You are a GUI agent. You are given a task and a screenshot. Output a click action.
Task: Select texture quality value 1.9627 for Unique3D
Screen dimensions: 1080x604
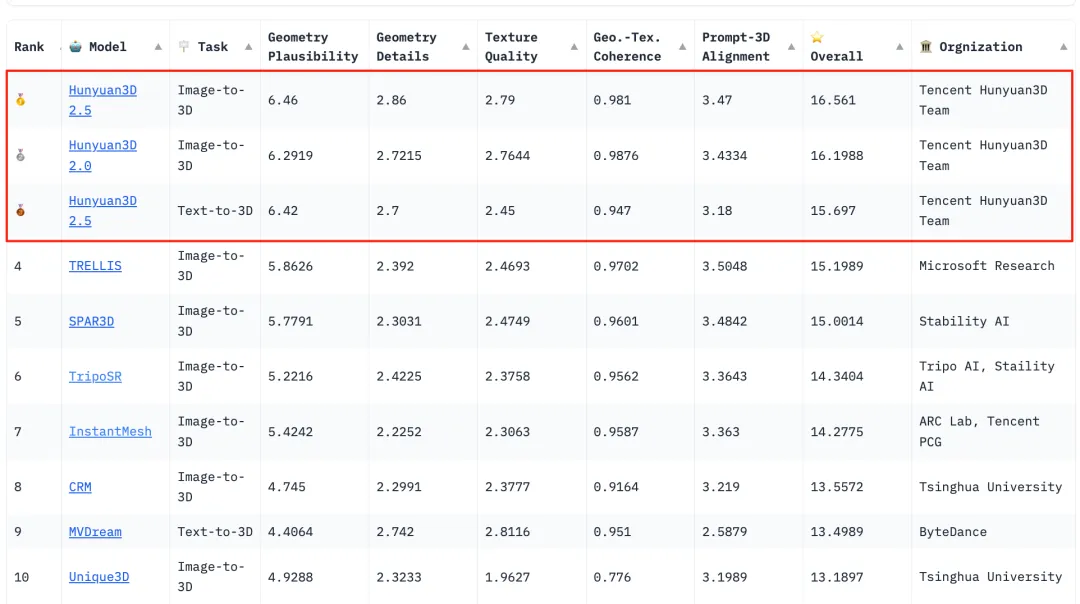(x=508, y=577)
